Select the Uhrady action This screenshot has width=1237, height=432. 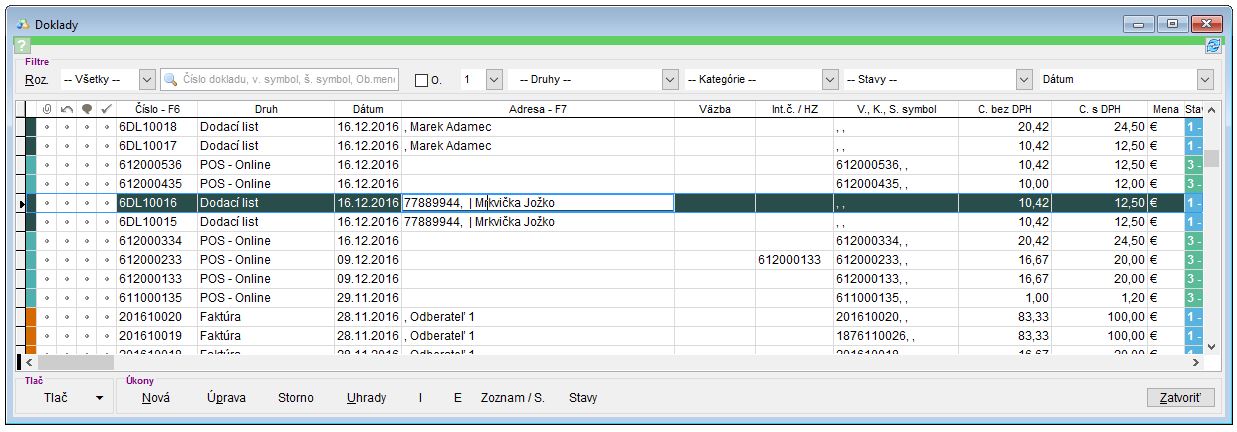pos(366,398)
